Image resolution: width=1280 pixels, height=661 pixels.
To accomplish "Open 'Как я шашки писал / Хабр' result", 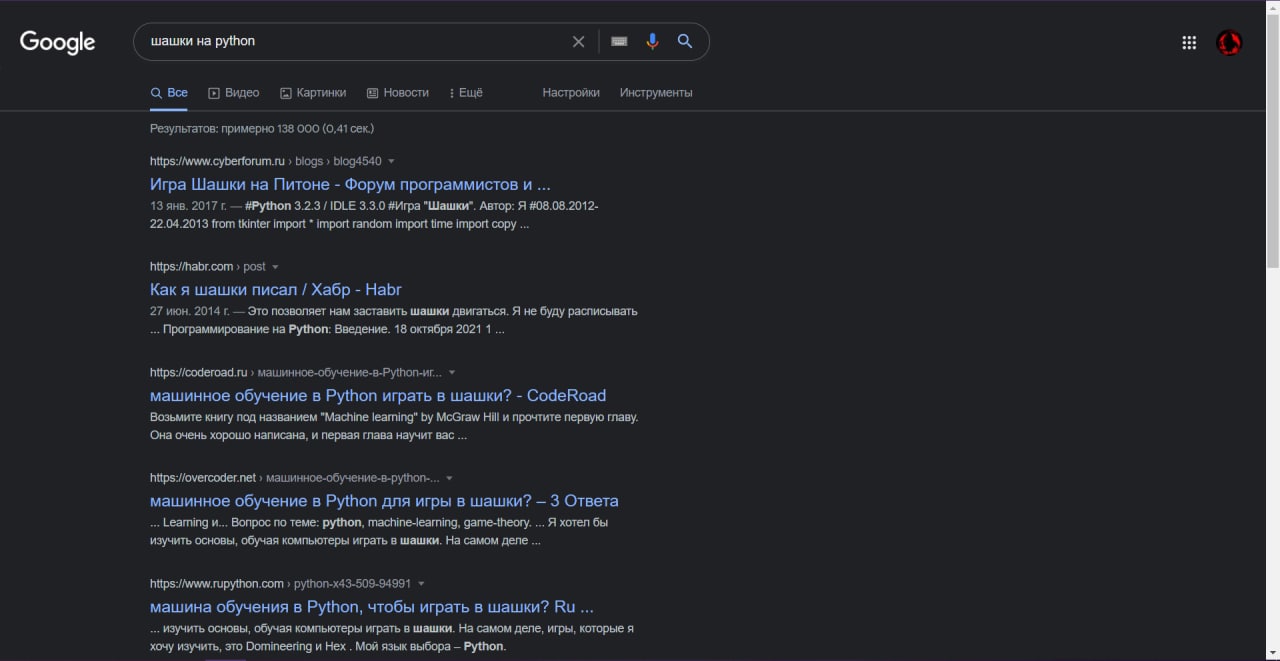I will point(276,289).
